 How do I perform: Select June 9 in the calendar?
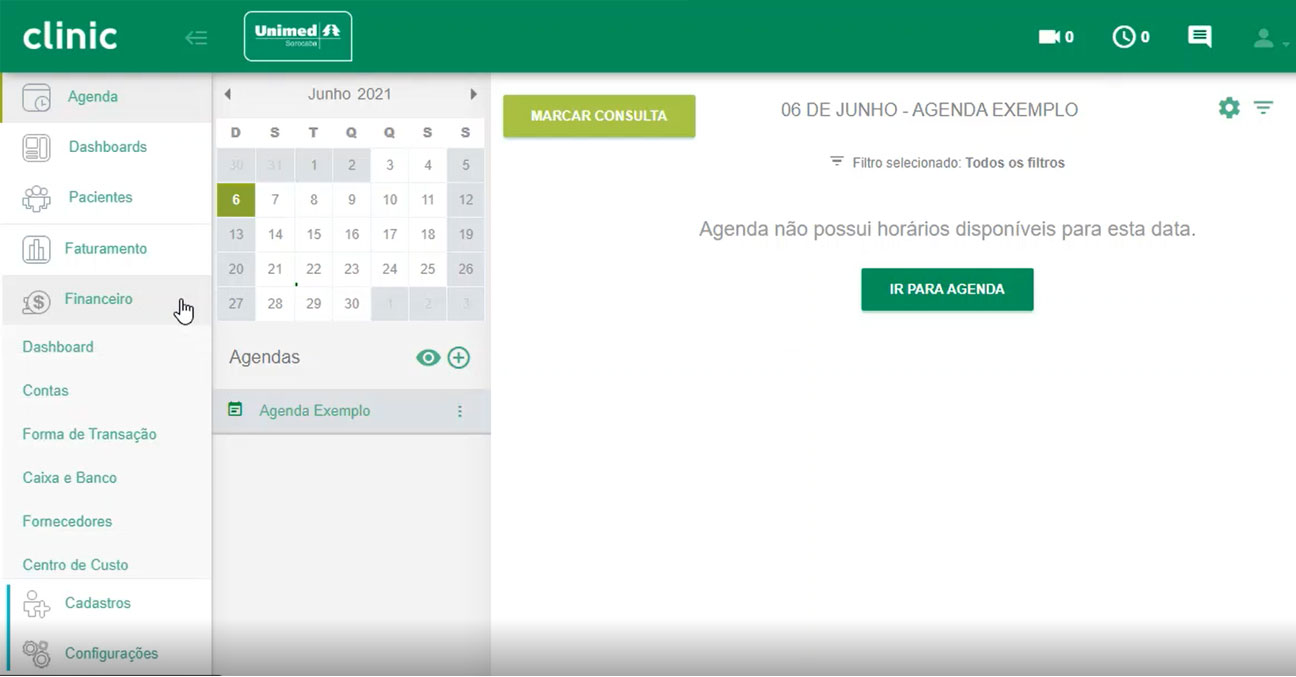click(352, 200)
